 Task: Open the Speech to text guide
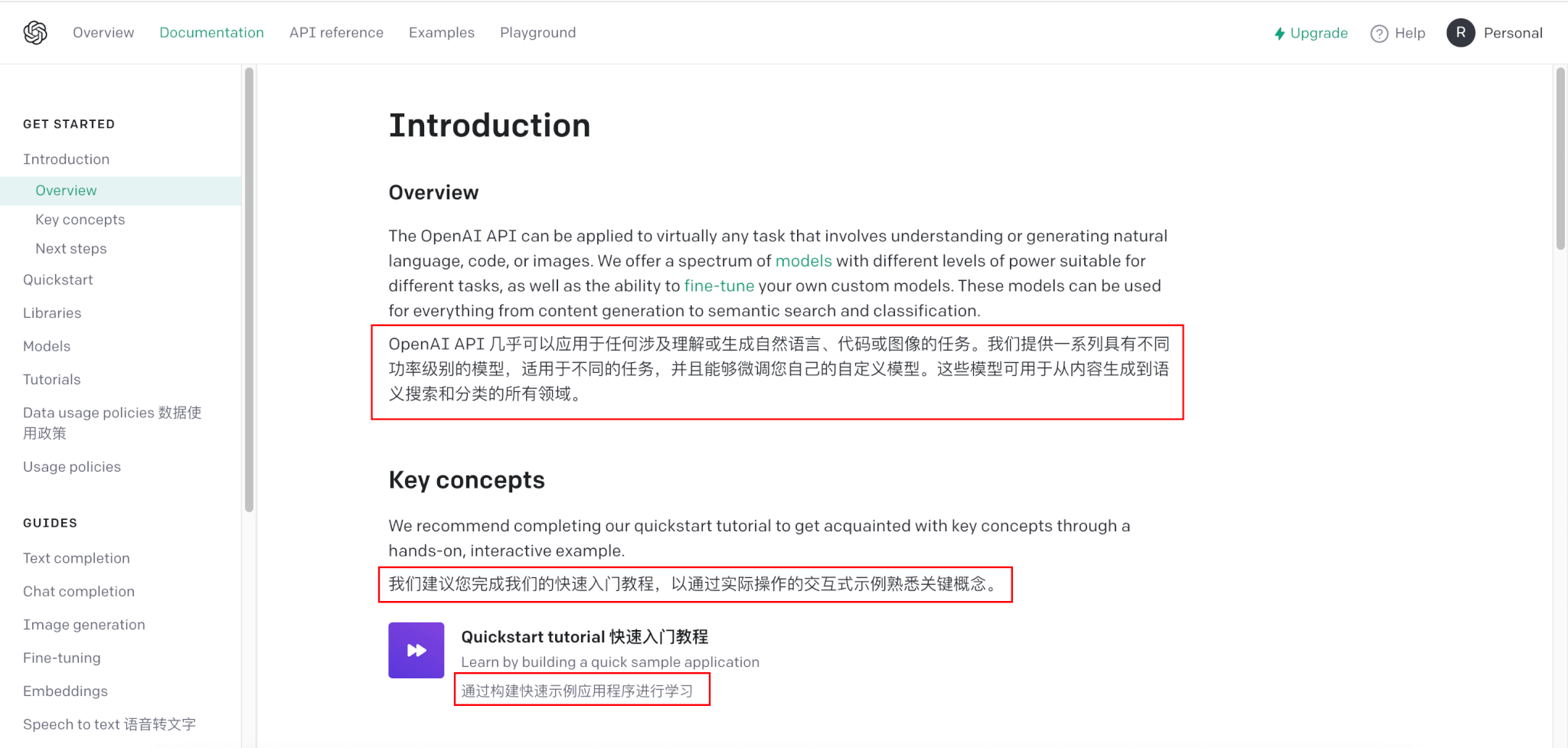click(x=109, y=724)
